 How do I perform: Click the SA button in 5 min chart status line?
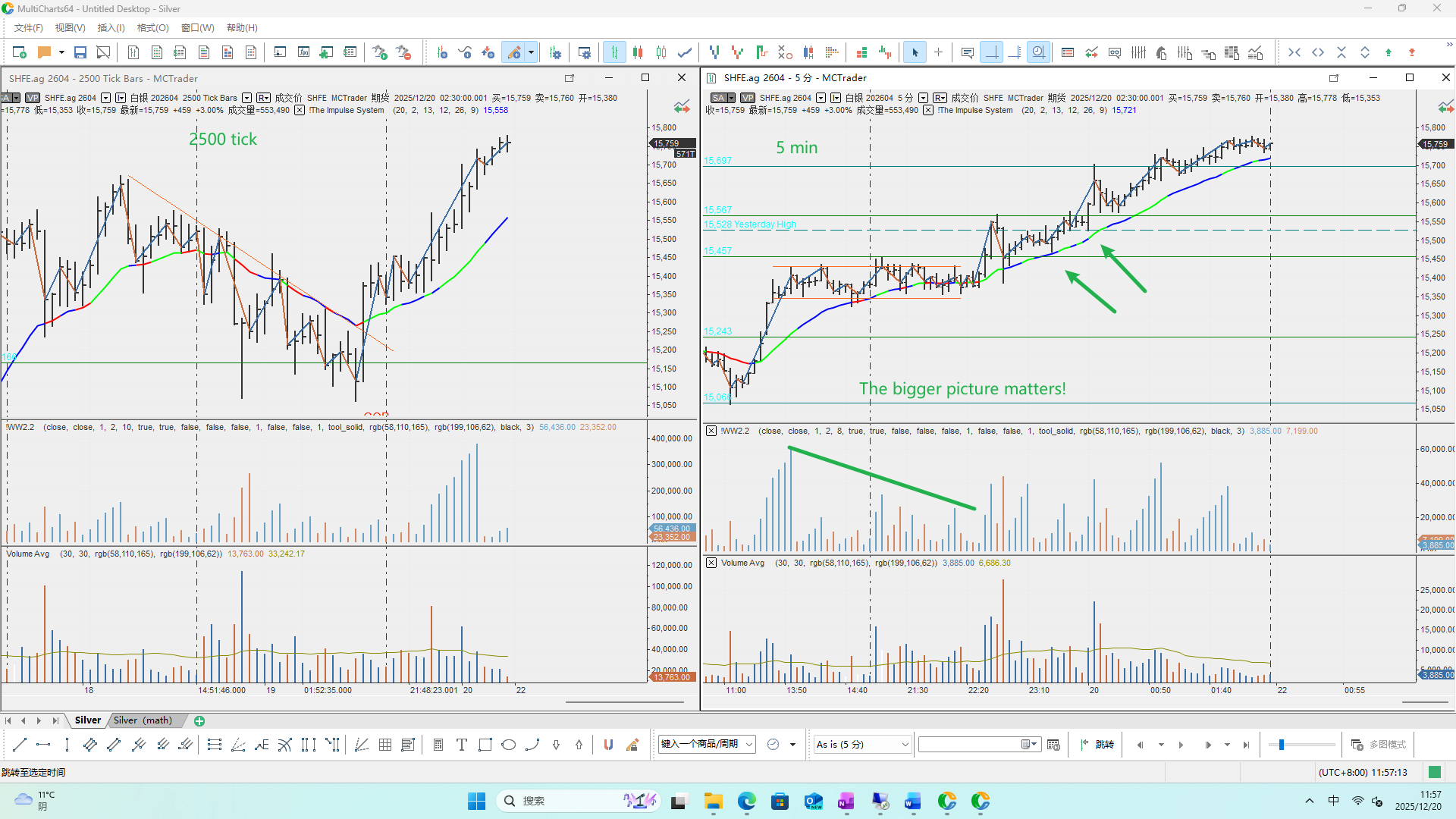pos(718,98)
